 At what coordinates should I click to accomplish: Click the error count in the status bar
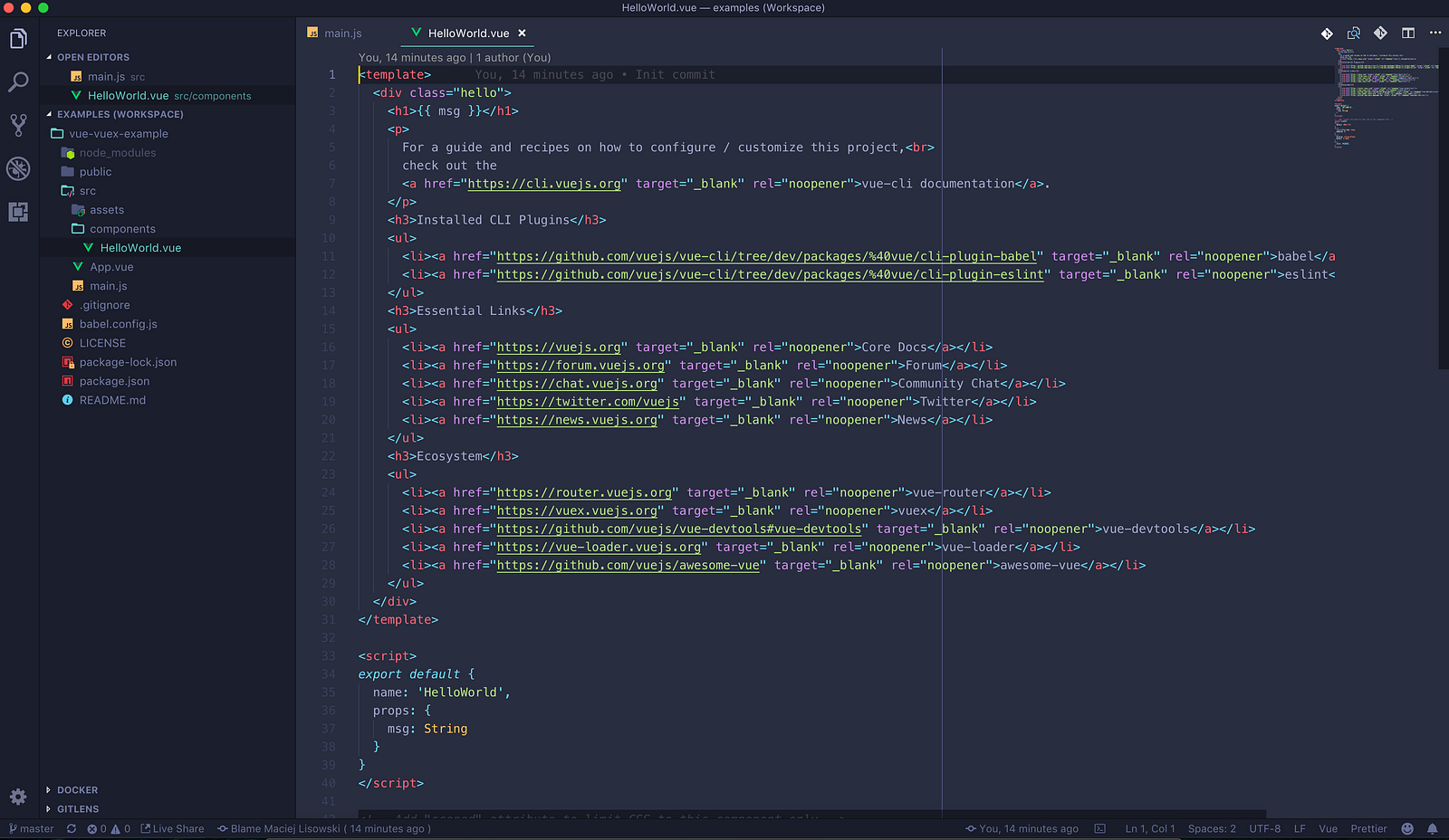[x=97, y=829]
